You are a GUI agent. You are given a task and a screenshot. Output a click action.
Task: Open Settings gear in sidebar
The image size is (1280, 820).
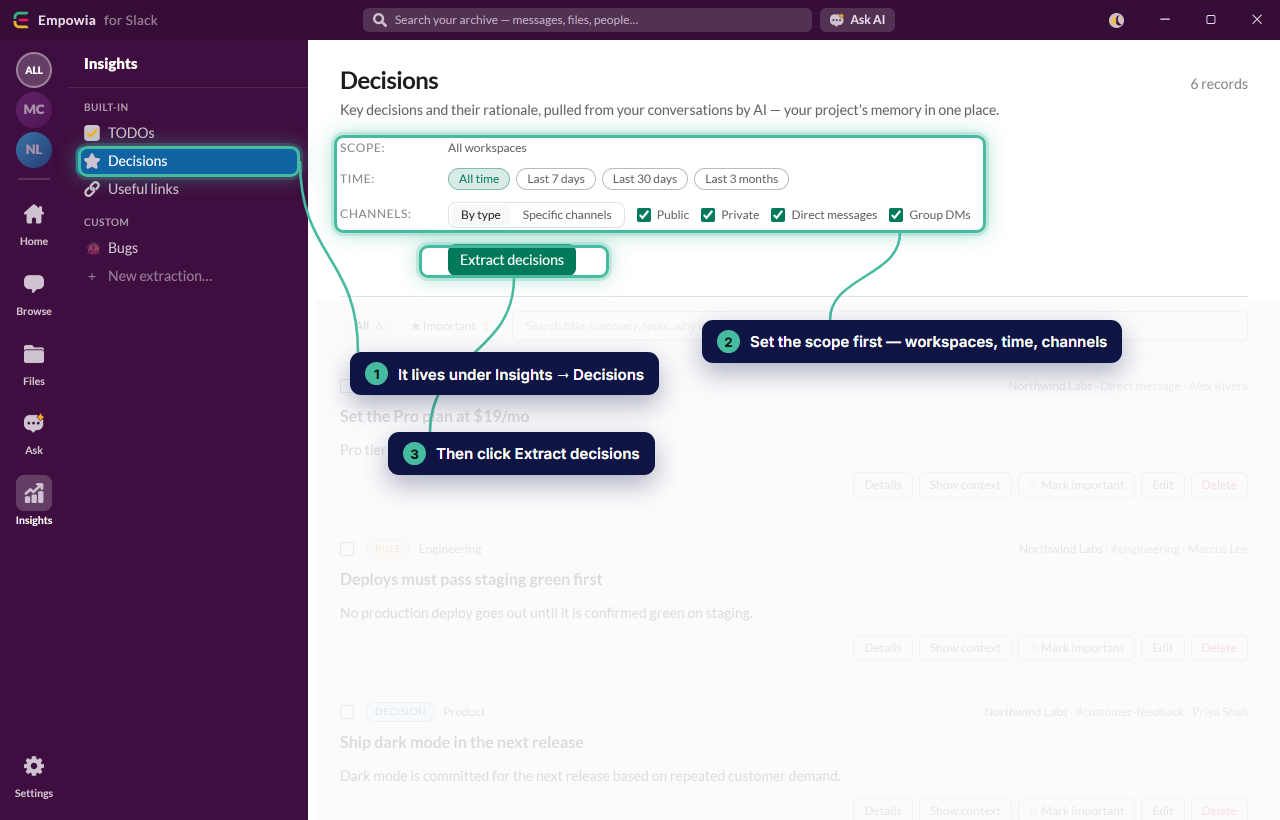tap(34, 777)
